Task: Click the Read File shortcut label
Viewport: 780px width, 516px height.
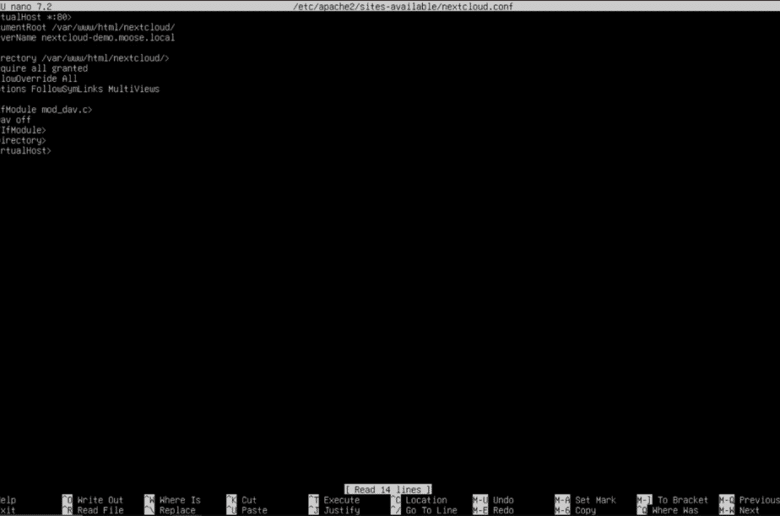Action: [x=100, y=511]
